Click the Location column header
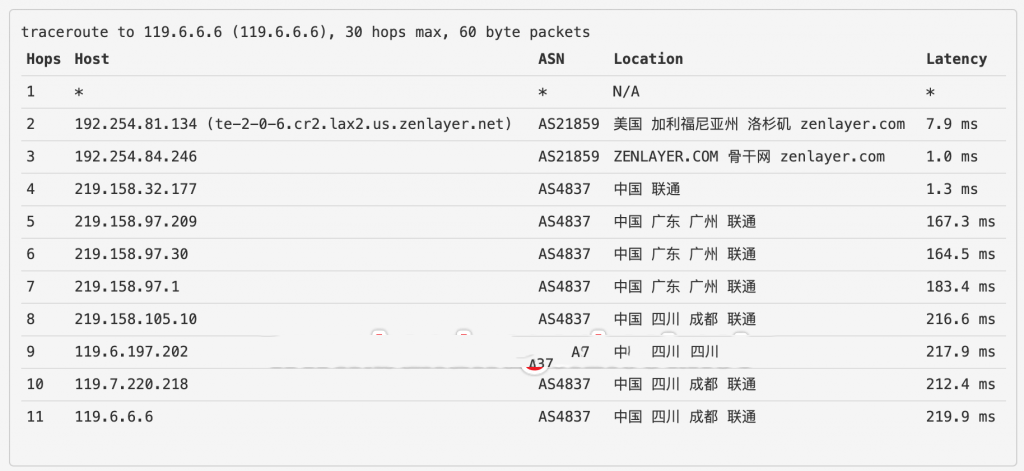1024x471 pixels. click(648, 59)
